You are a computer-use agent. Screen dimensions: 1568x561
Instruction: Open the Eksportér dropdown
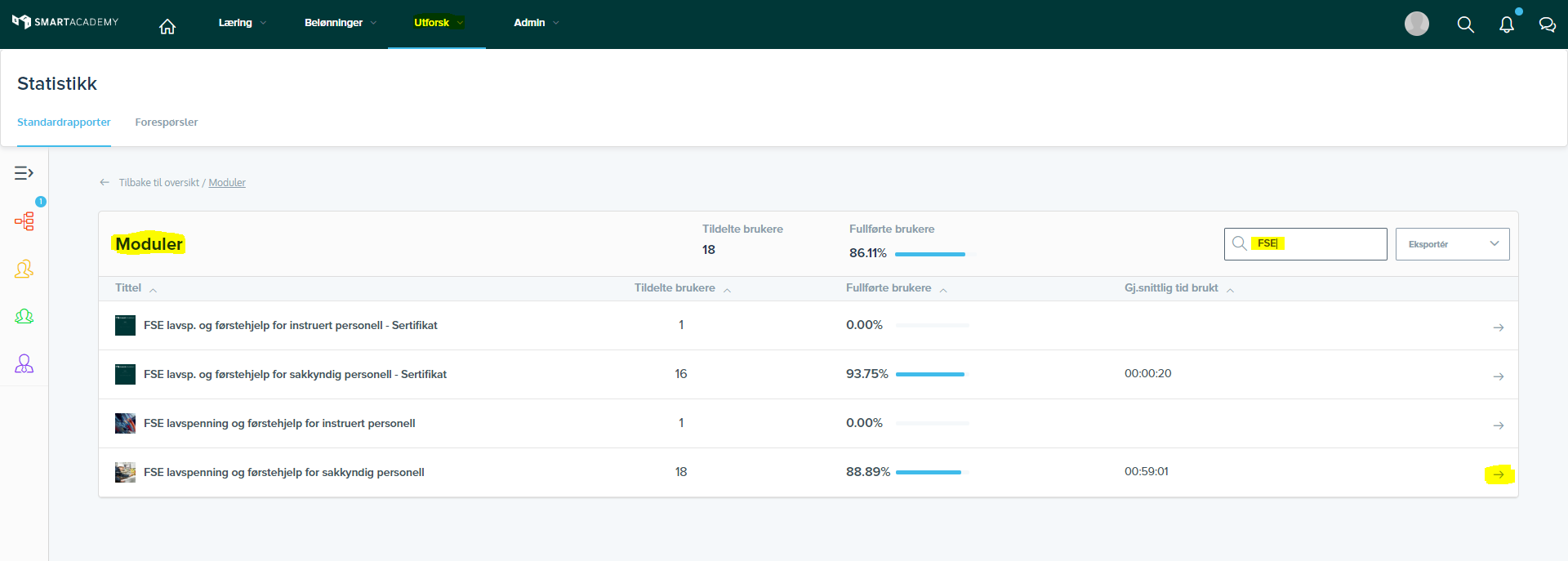(1453, 244)
